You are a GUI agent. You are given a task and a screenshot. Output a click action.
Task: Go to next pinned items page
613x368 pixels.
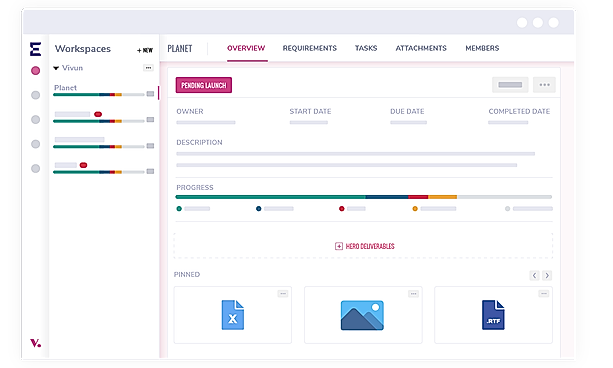[547, 275]
